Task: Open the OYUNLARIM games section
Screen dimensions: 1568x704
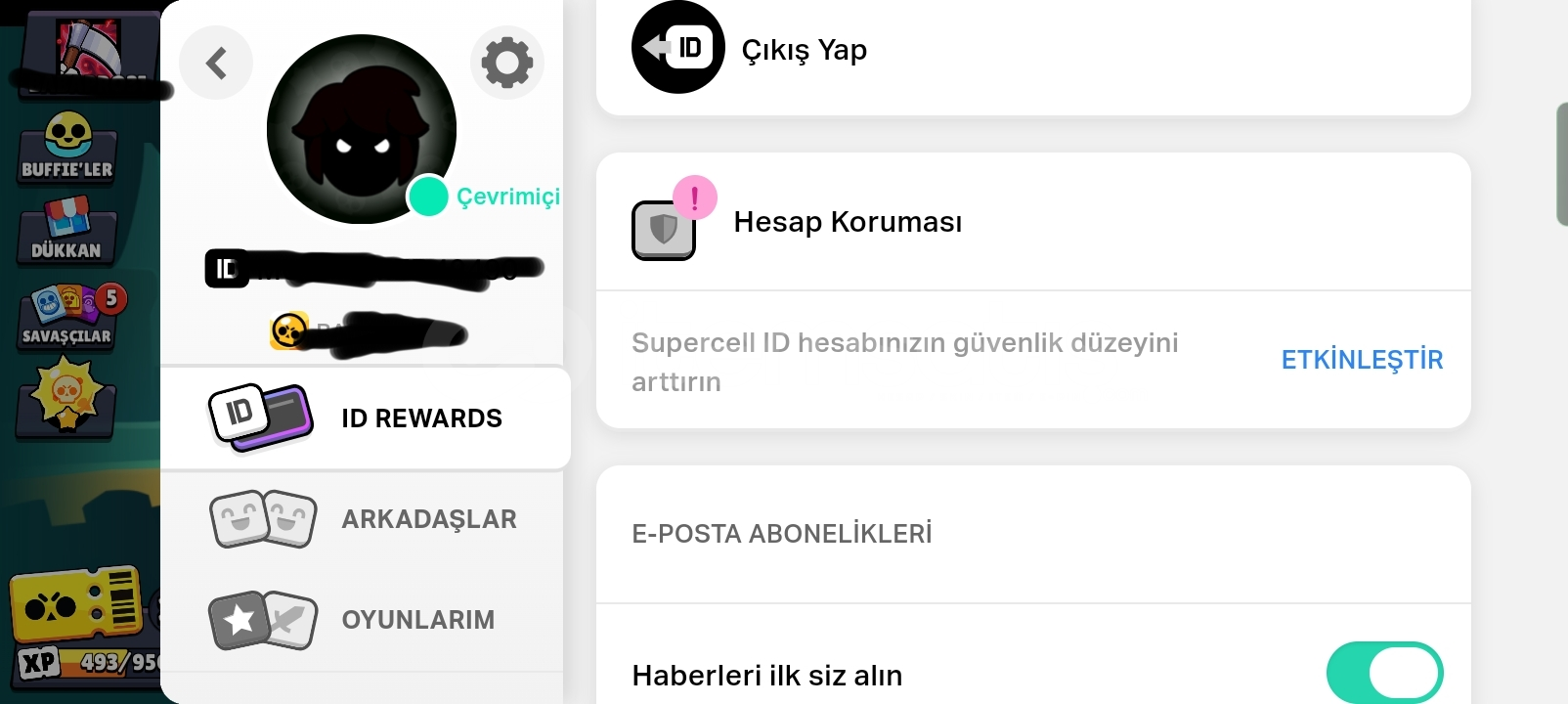Action: pos(362,620)
